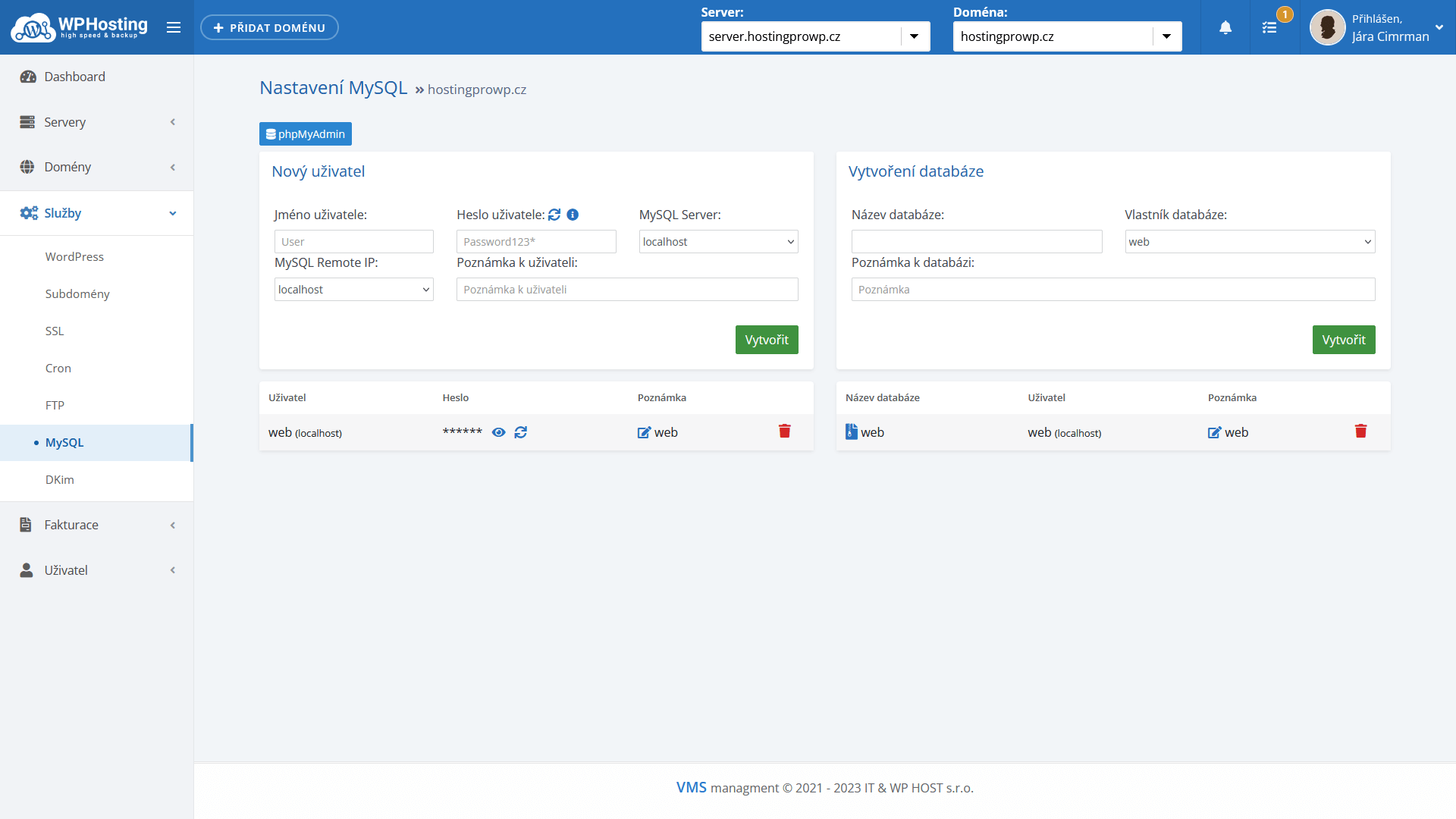Open the MySQL Server dropdown

coord(718,242)
